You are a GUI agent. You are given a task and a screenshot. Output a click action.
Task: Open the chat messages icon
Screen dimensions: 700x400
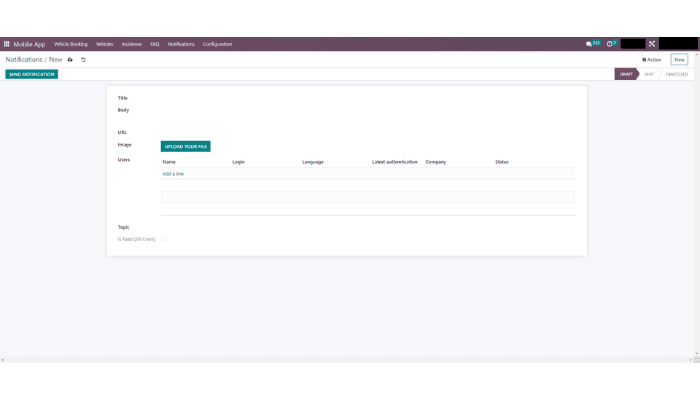(x=593, y=44)
